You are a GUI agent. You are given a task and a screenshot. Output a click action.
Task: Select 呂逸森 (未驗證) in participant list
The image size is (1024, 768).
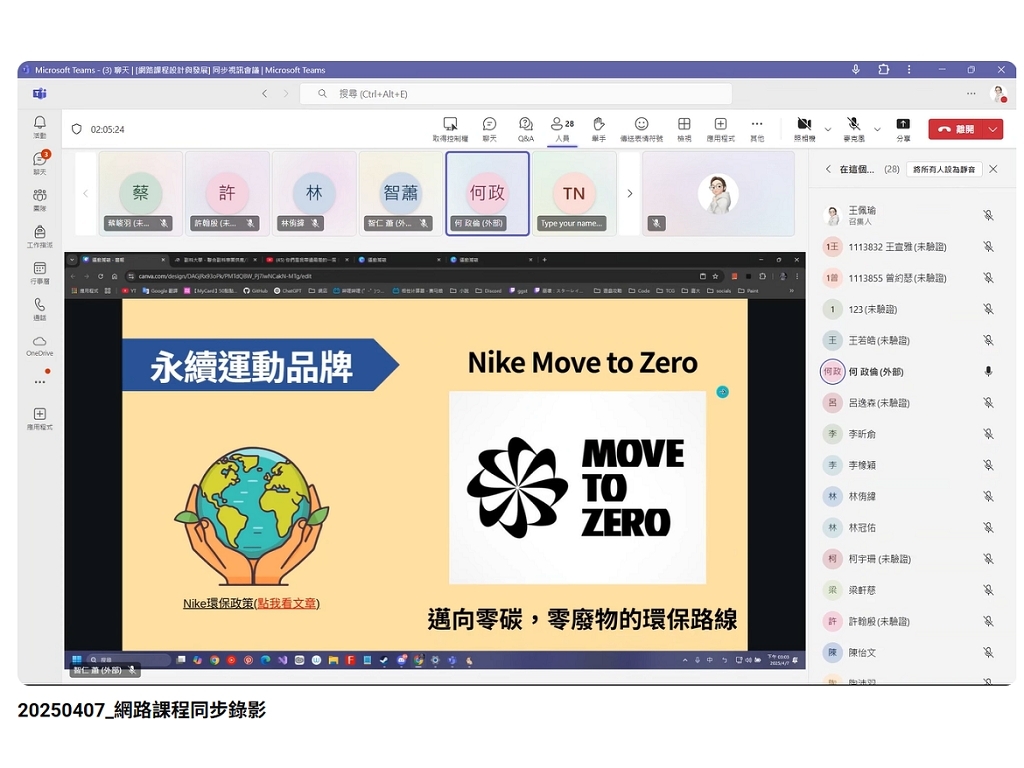click(x=910, y=403)
